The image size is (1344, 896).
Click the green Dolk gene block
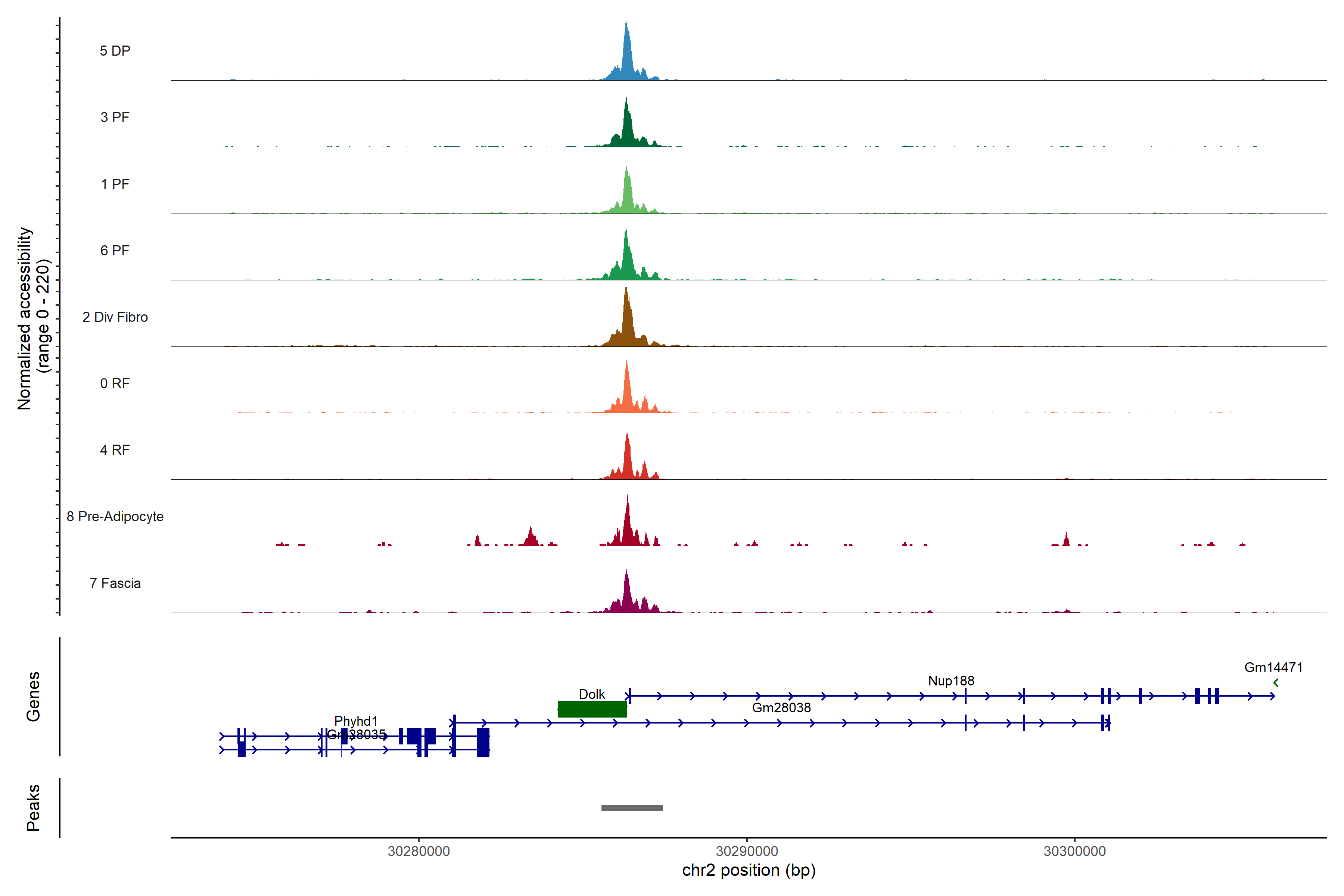[592, 709]
